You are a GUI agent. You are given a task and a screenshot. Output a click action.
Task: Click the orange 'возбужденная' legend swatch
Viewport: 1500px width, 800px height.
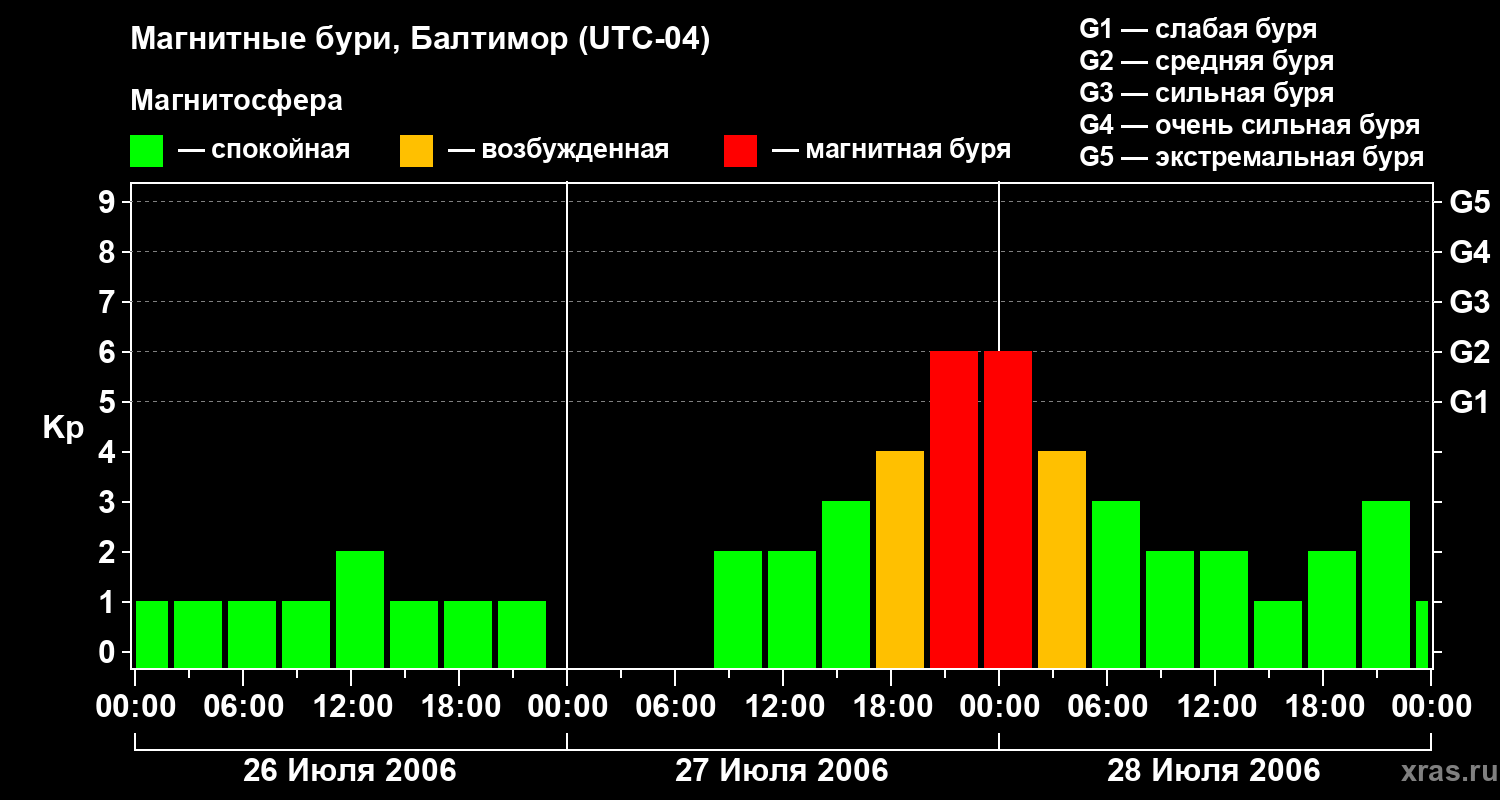pos(416,151)
